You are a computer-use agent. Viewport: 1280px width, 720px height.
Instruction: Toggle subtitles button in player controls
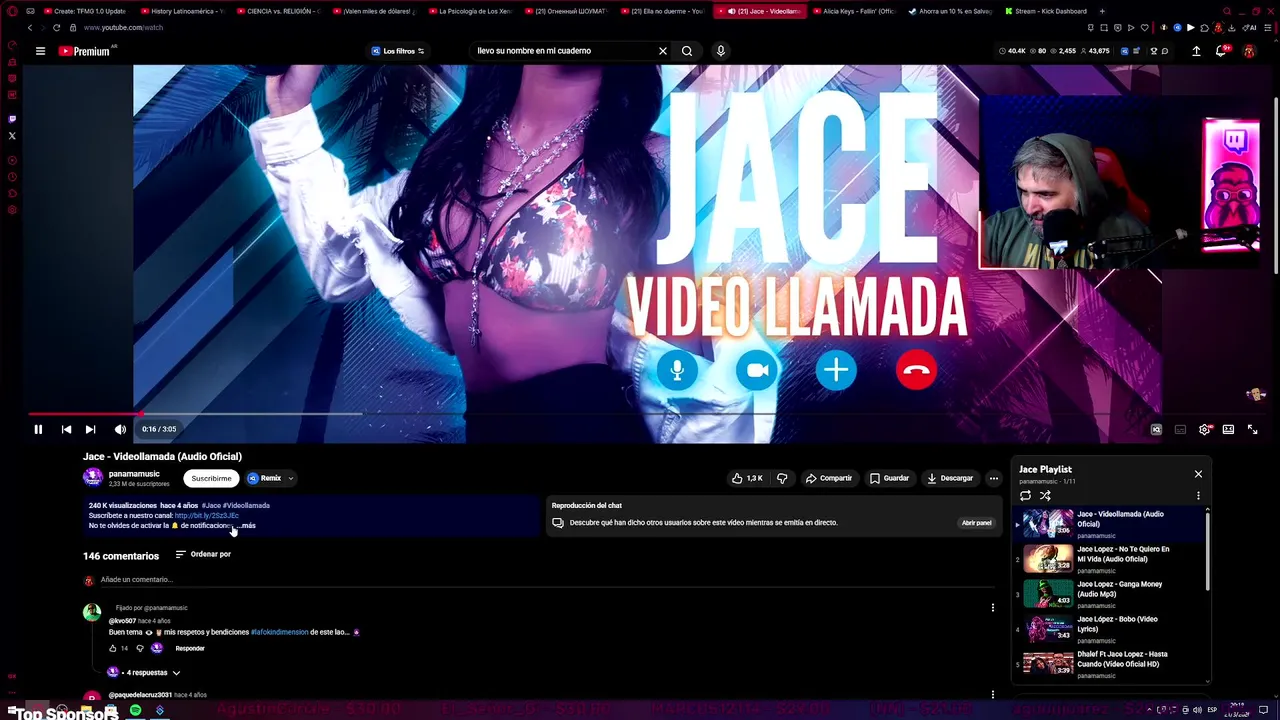[x=1180, y=429]
